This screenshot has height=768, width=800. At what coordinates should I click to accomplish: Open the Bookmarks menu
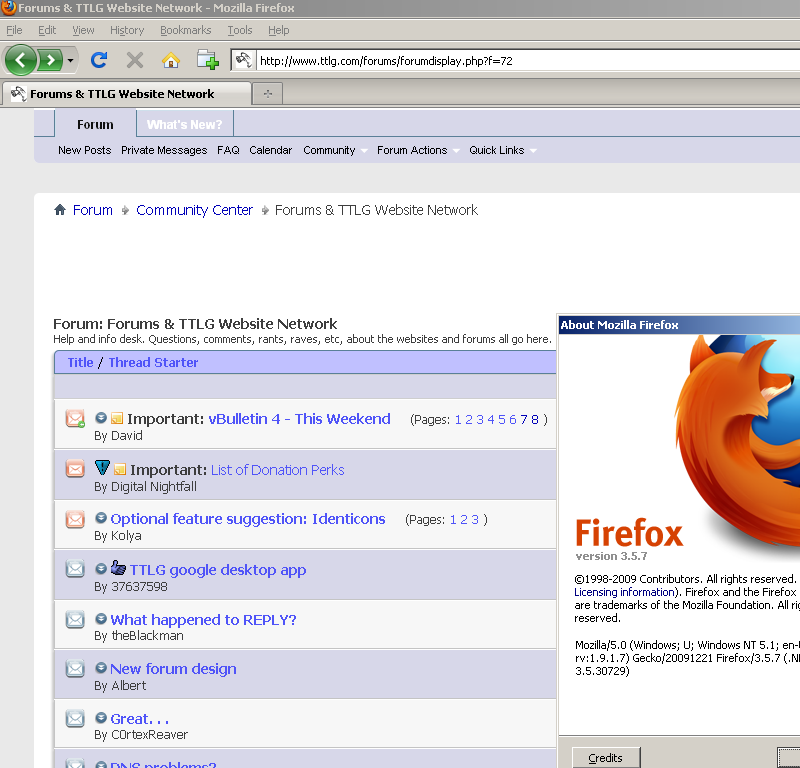(x=186, y=30)
